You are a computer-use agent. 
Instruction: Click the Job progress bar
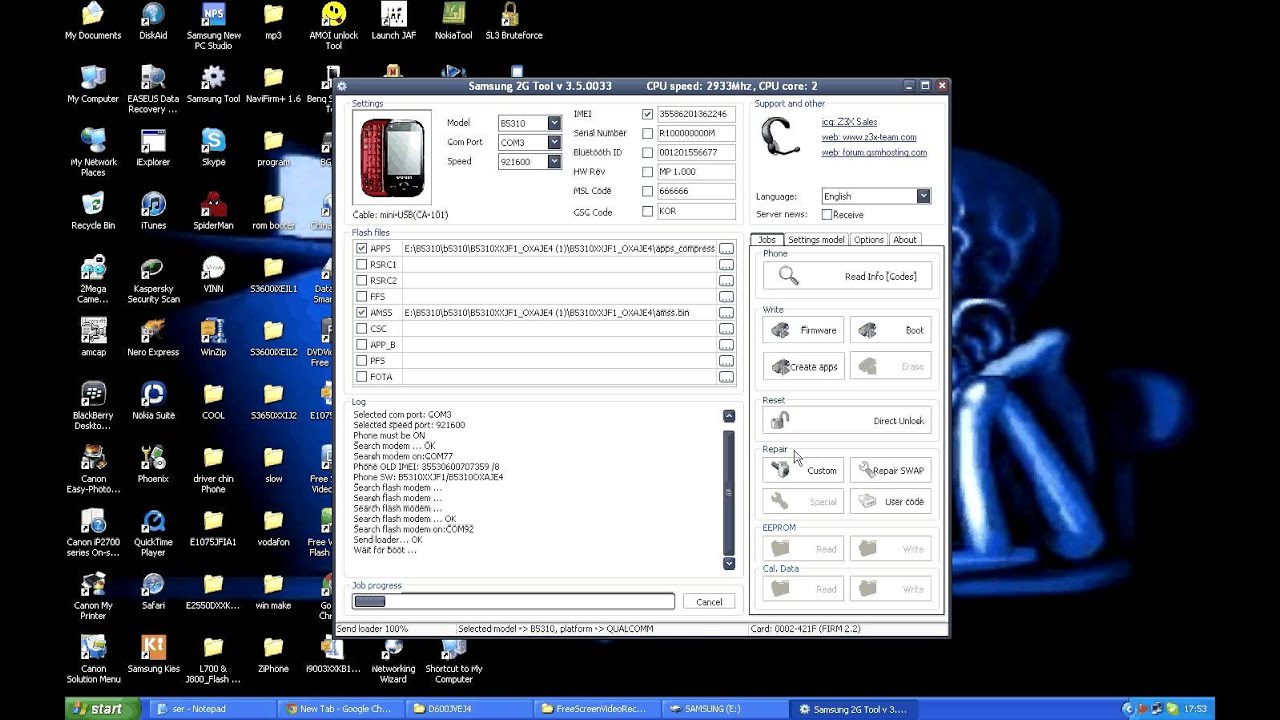(513, 602)
